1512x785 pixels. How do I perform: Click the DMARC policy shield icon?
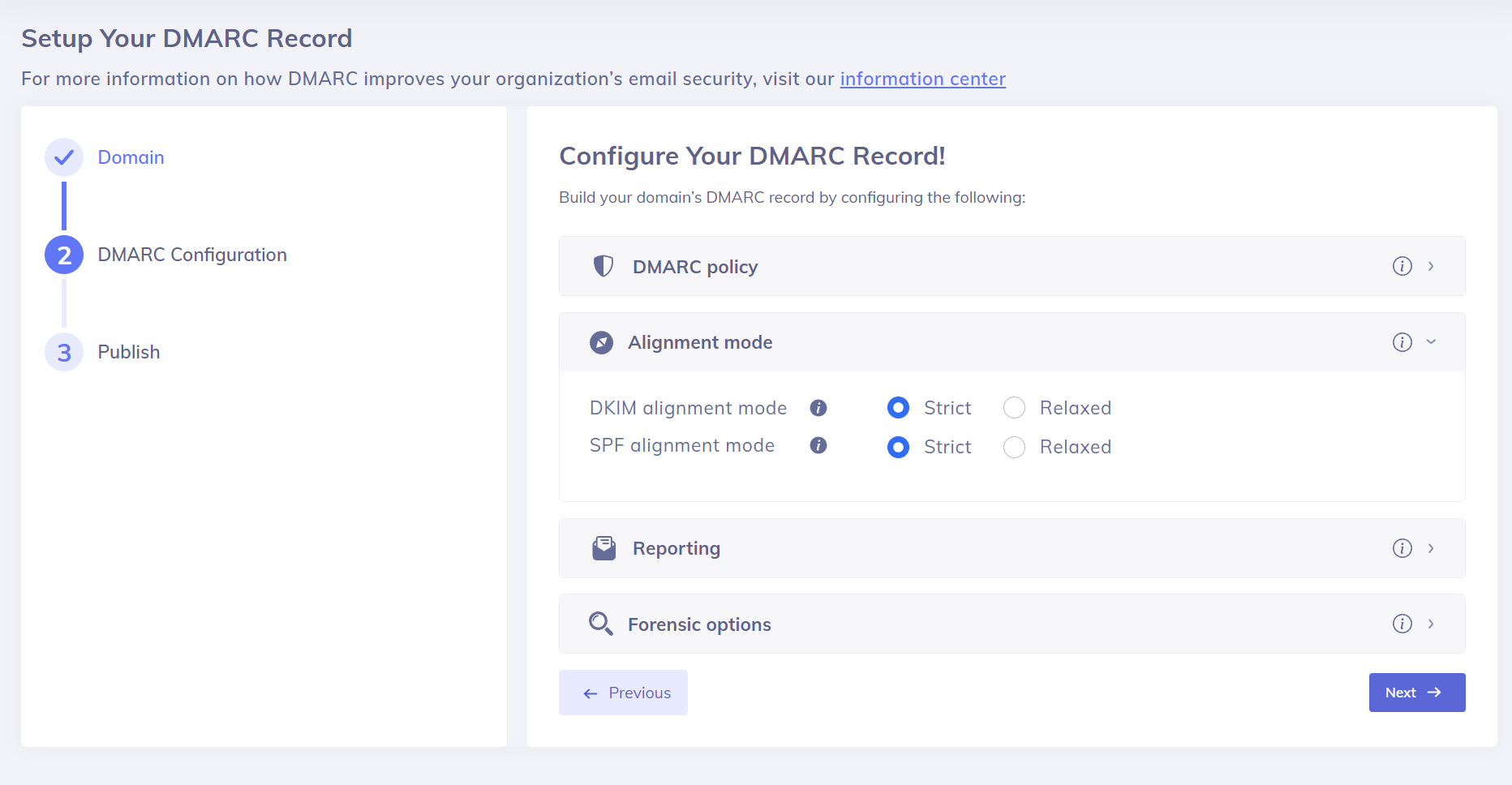(603, 266)
